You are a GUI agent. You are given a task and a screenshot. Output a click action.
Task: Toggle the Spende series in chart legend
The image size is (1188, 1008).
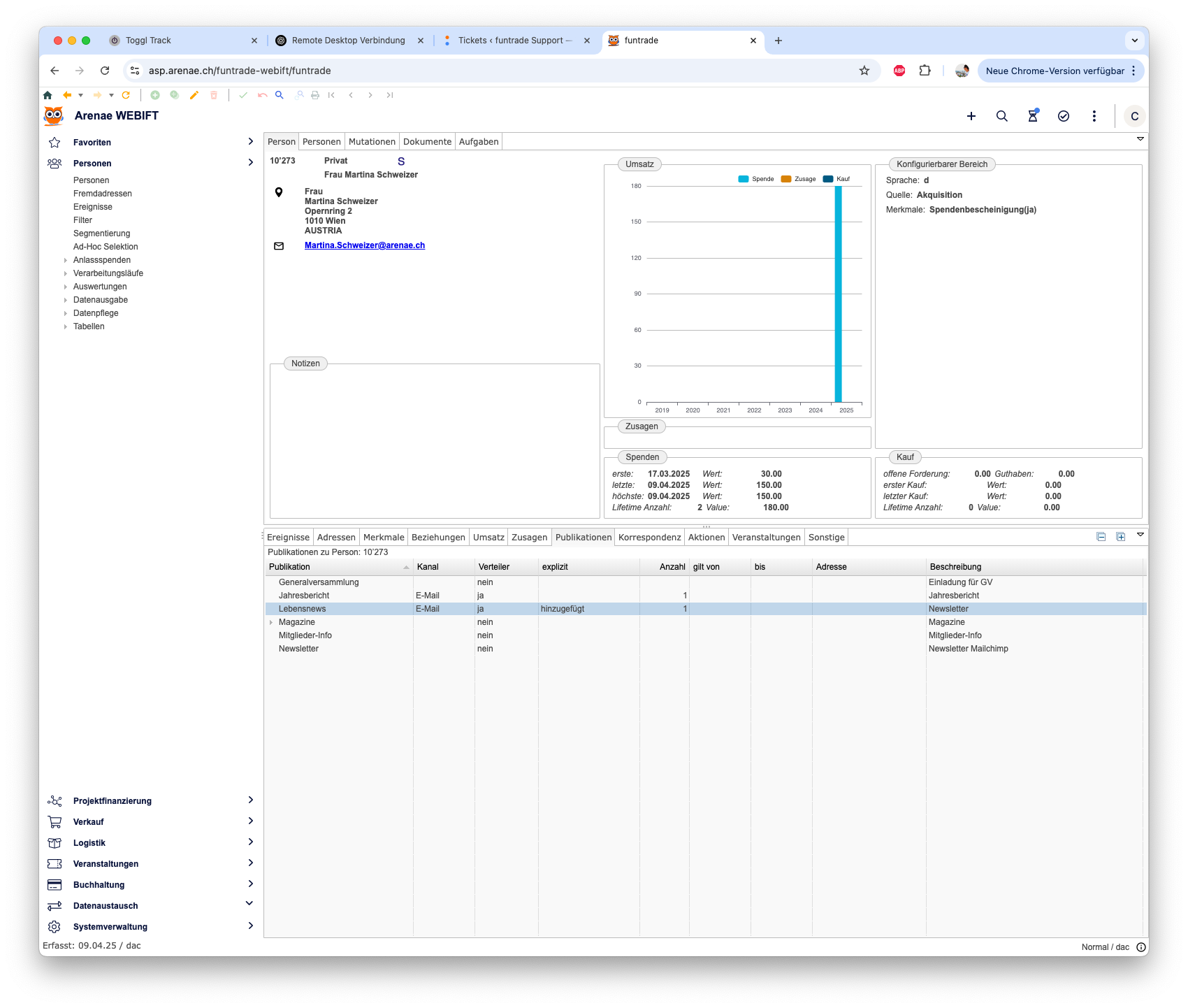pyautogui.click(x=755, y=179)
